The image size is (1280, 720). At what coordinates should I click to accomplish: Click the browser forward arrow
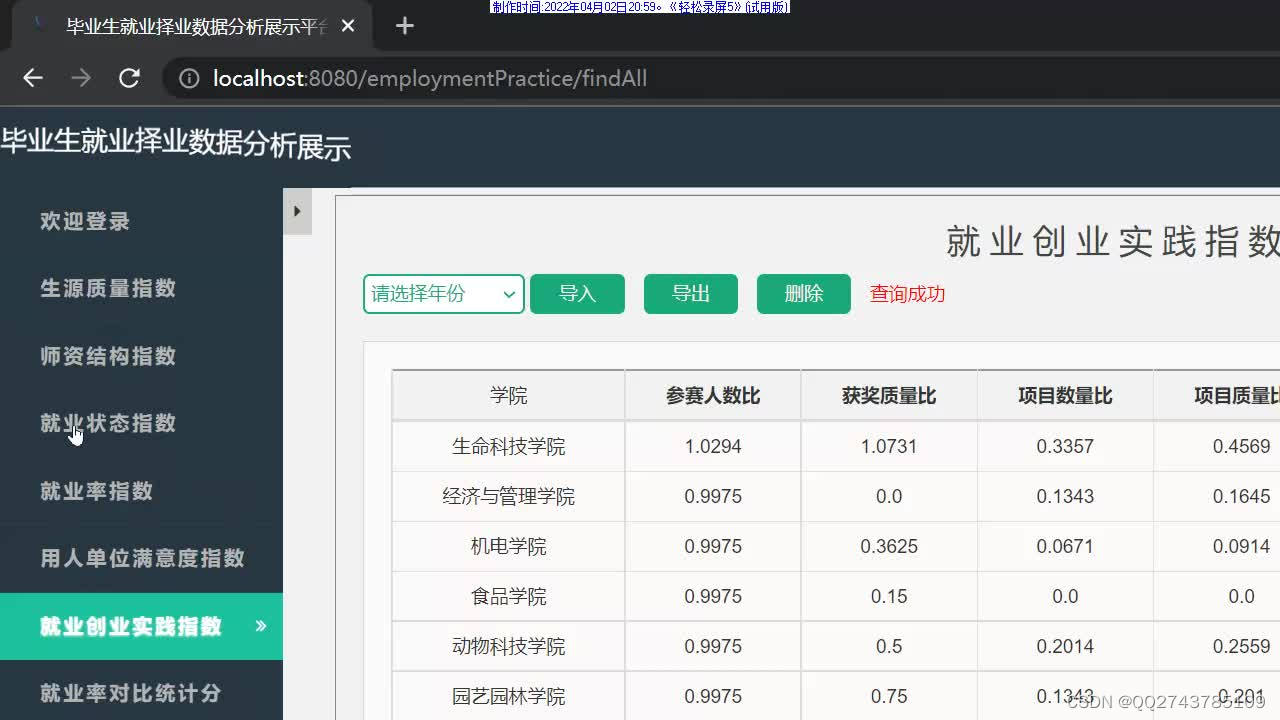(81, 78)
